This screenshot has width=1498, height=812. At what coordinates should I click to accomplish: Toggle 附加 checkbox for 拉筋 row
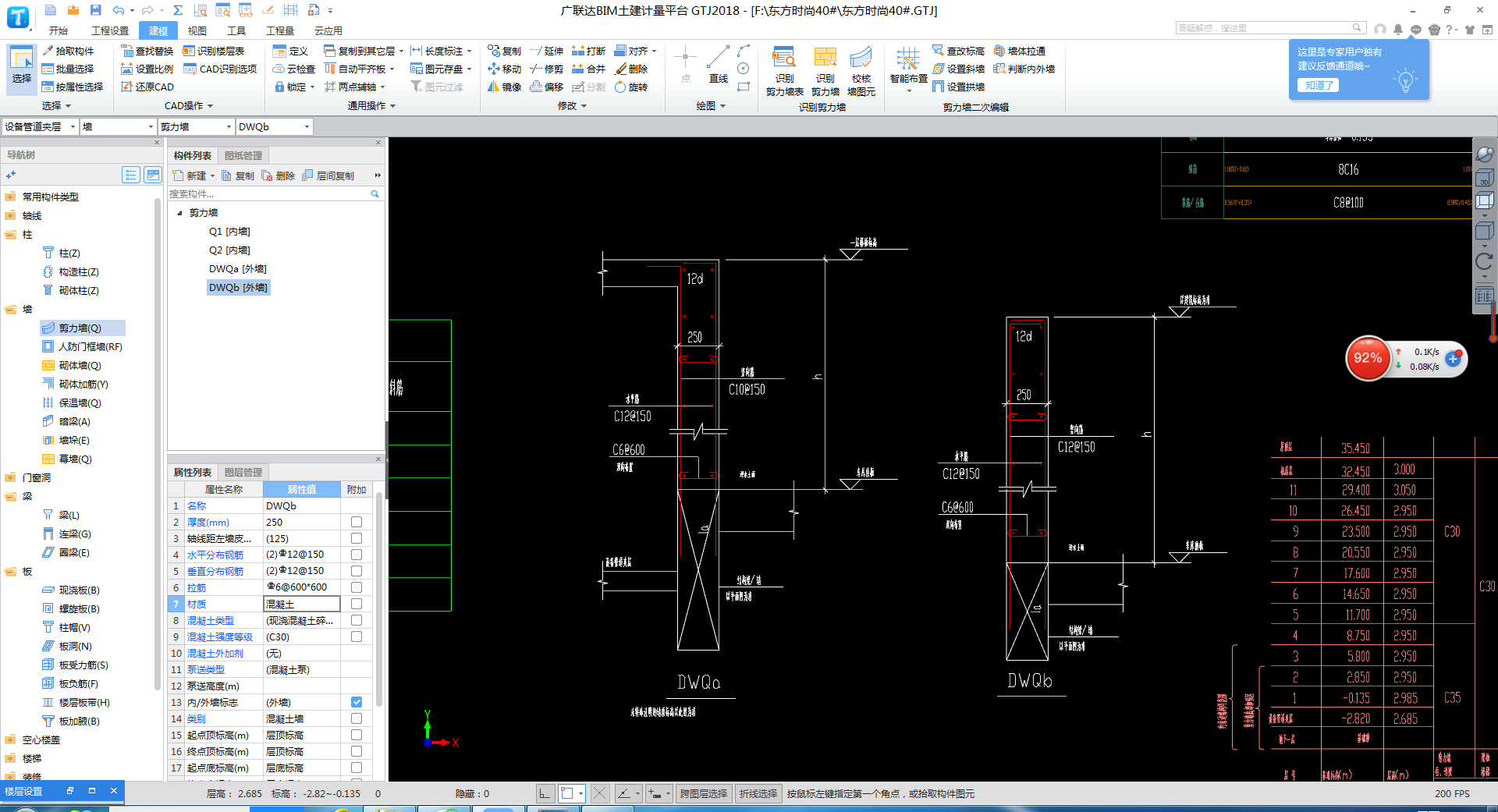coord(357,587)
